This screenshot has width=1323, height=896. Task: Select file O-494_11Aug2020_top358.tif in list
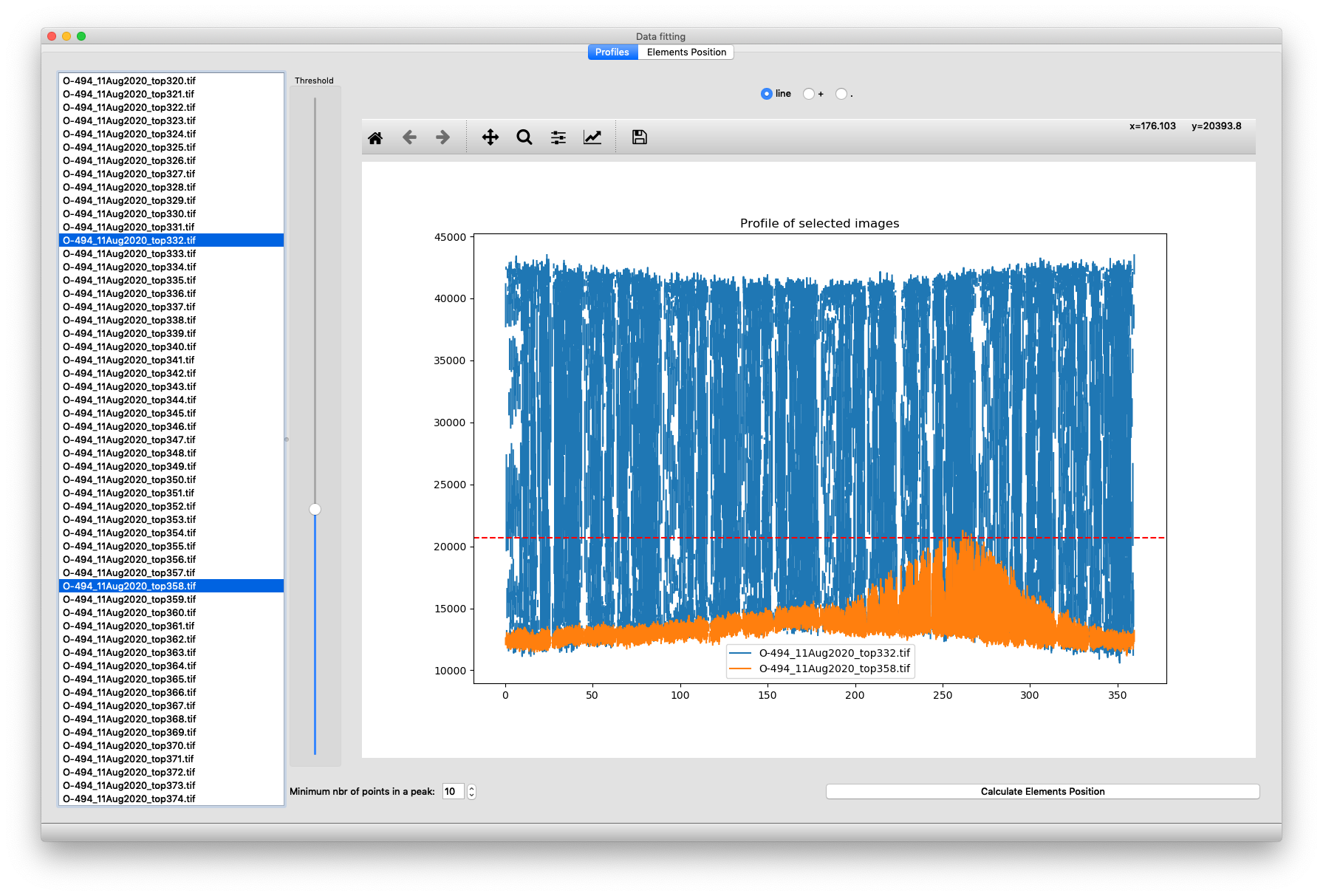pos(129,586)
